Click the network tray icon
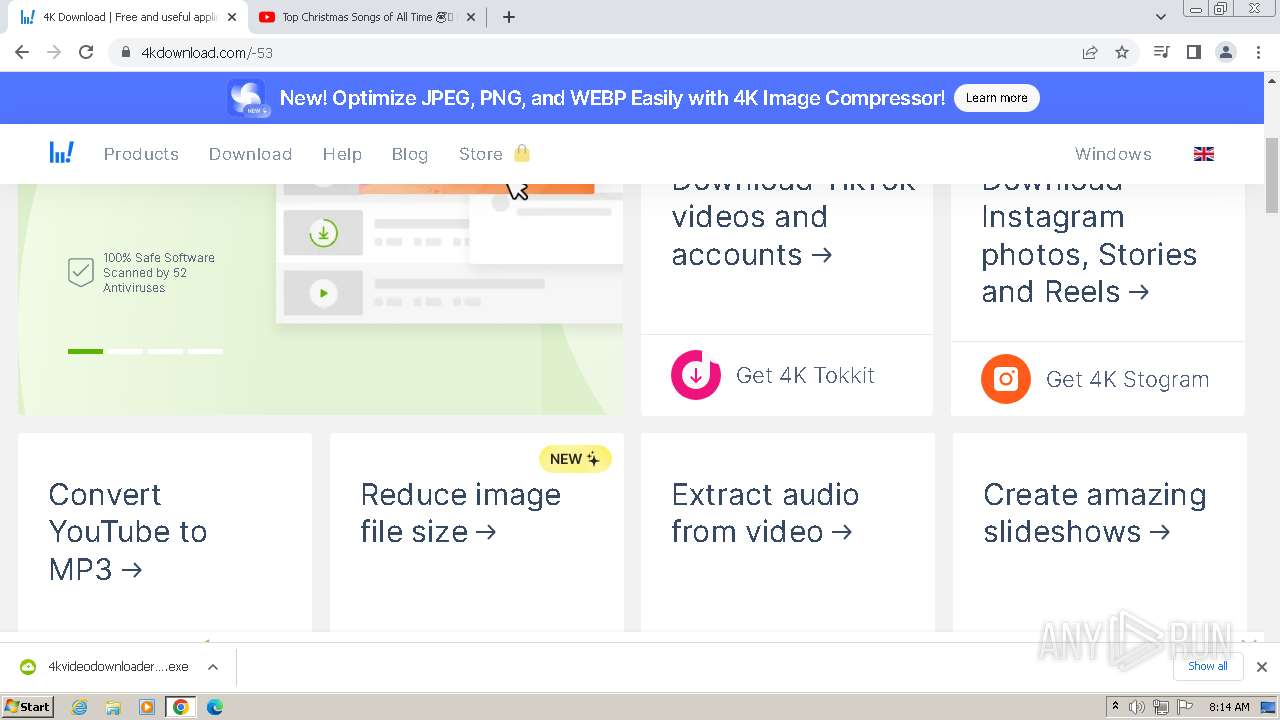This screenshot has width=1280, height=720. click(1160, 707)
